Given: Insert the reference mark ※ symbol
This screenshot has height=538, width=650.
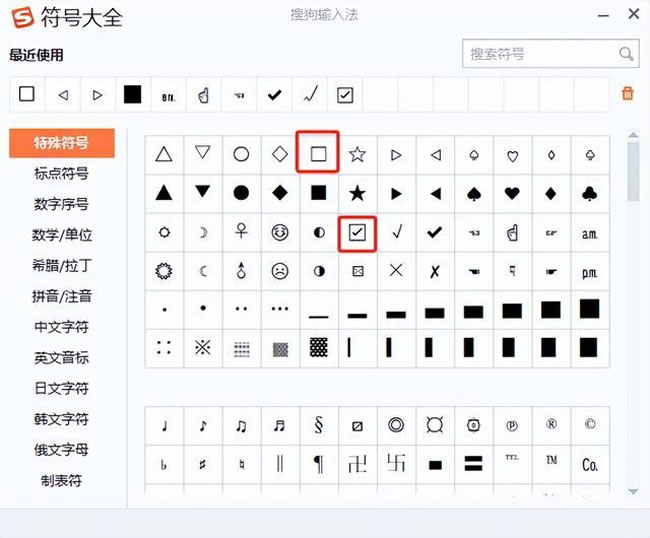Looking at the screenshot, I should click(x=203, y=348).
